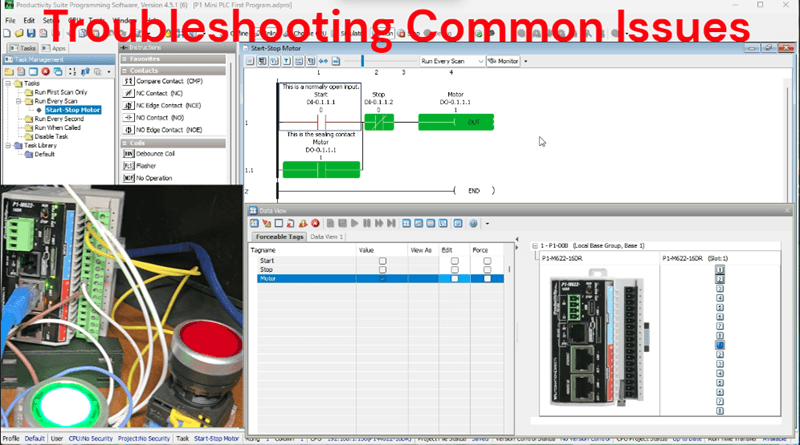
Task: Select the NO Edge Contact (NOE) icon
Action: (129, 130)
